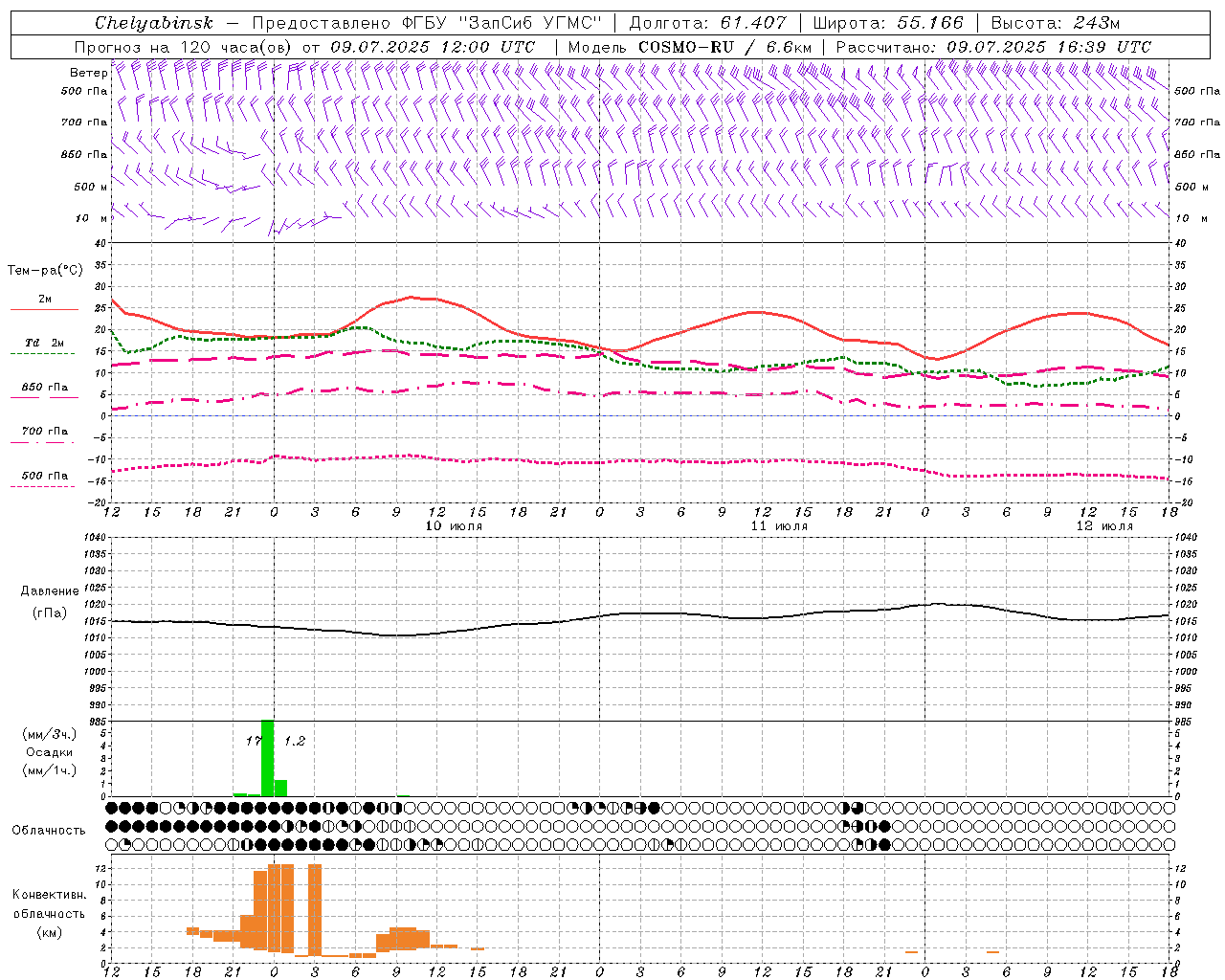
Task: Select the 'Долгота: 61.407' header text
Action: click(707, 23)
